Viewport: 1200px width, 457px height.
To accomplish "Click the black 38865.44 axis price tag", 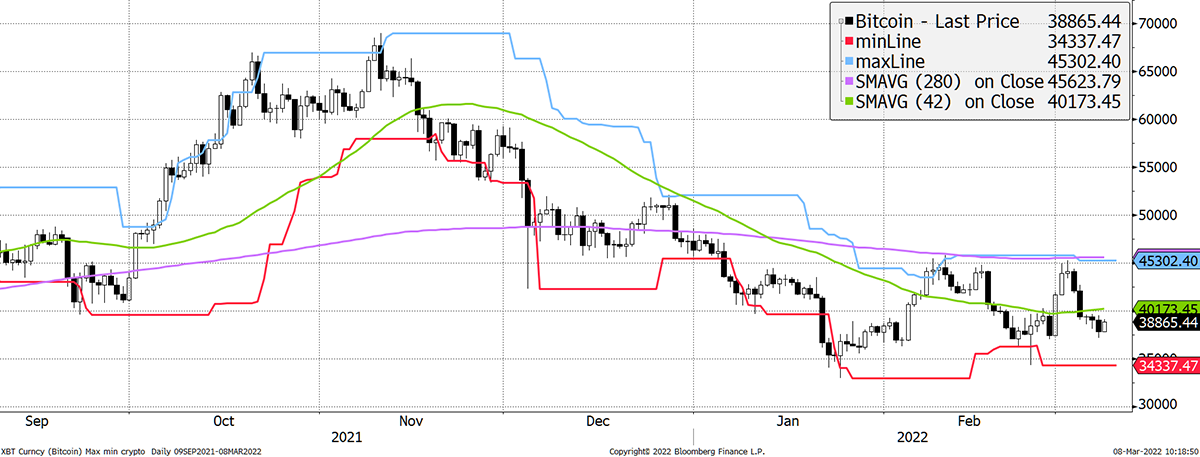I will pos(1168,323).
